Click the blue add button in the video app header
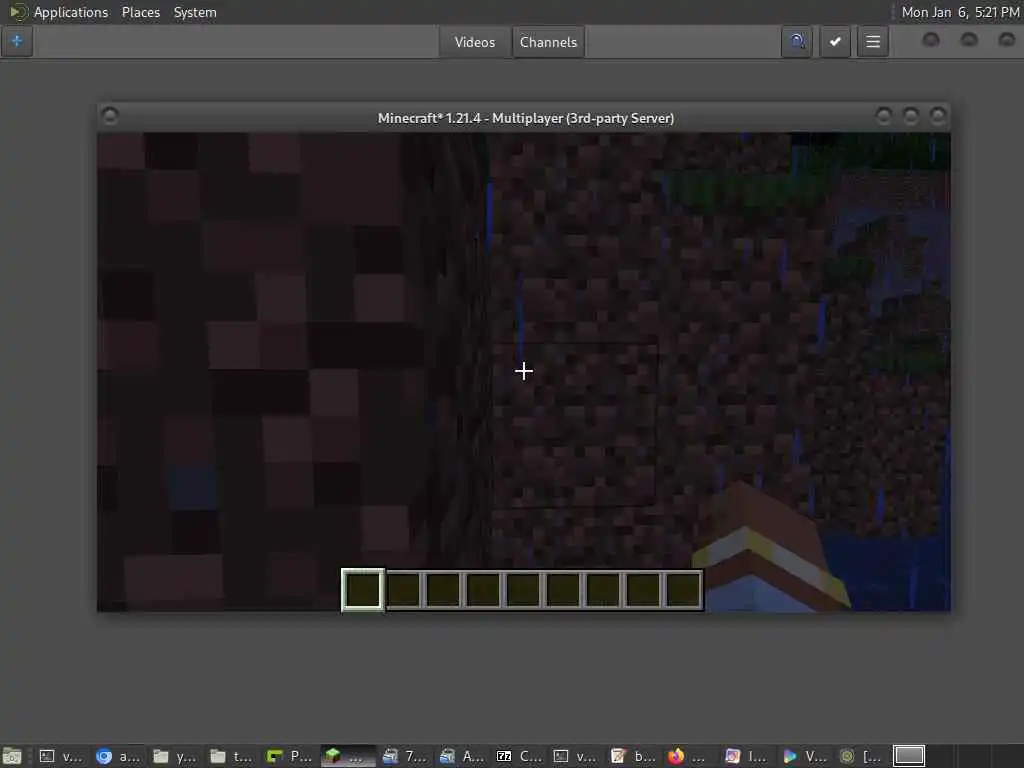 (x=17, y=42)
